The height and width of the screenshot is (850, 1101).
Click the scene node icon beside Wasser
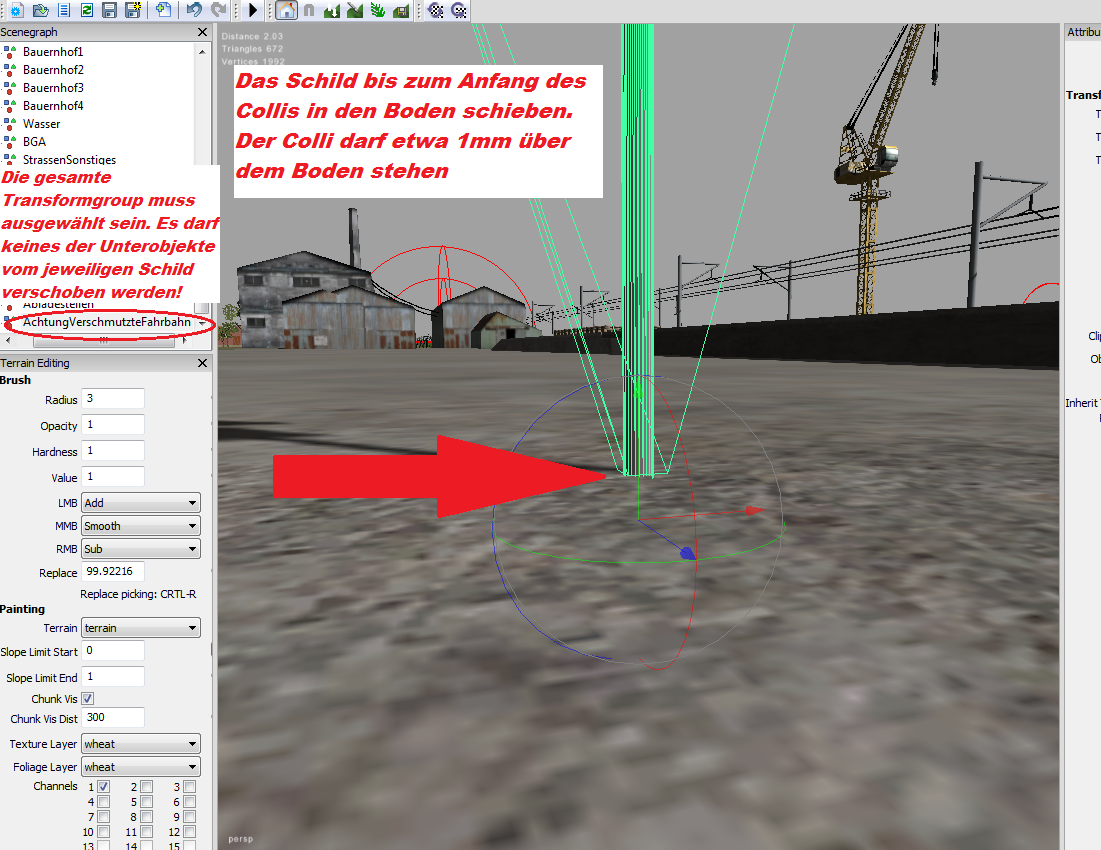(x=10, y=124)
